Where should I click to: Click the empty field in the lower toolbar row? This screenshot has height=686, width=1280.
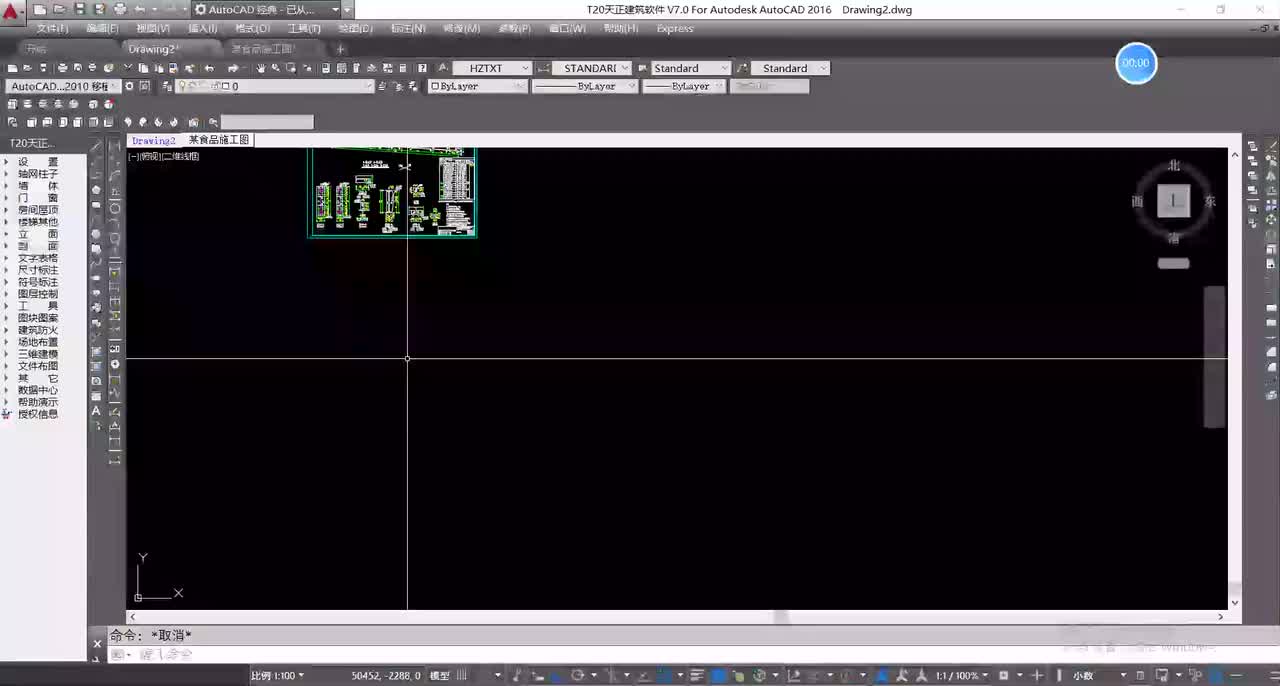tap(267, 122)
